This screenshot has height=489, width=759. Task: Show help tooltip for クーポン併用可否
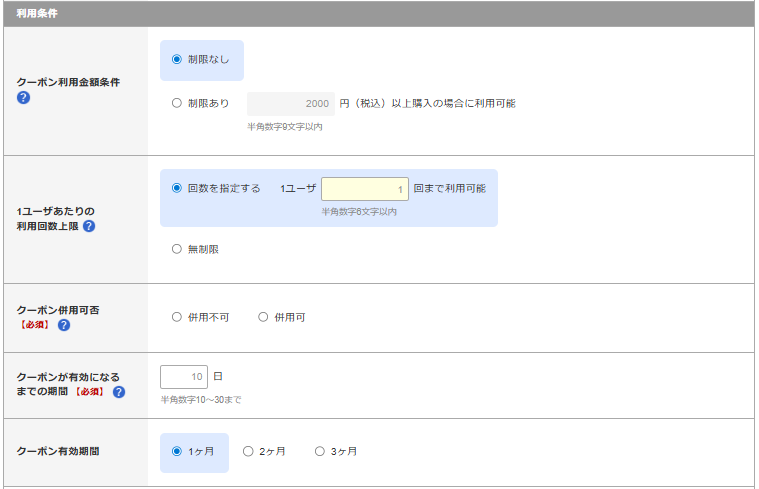click(x=64, y=325)
